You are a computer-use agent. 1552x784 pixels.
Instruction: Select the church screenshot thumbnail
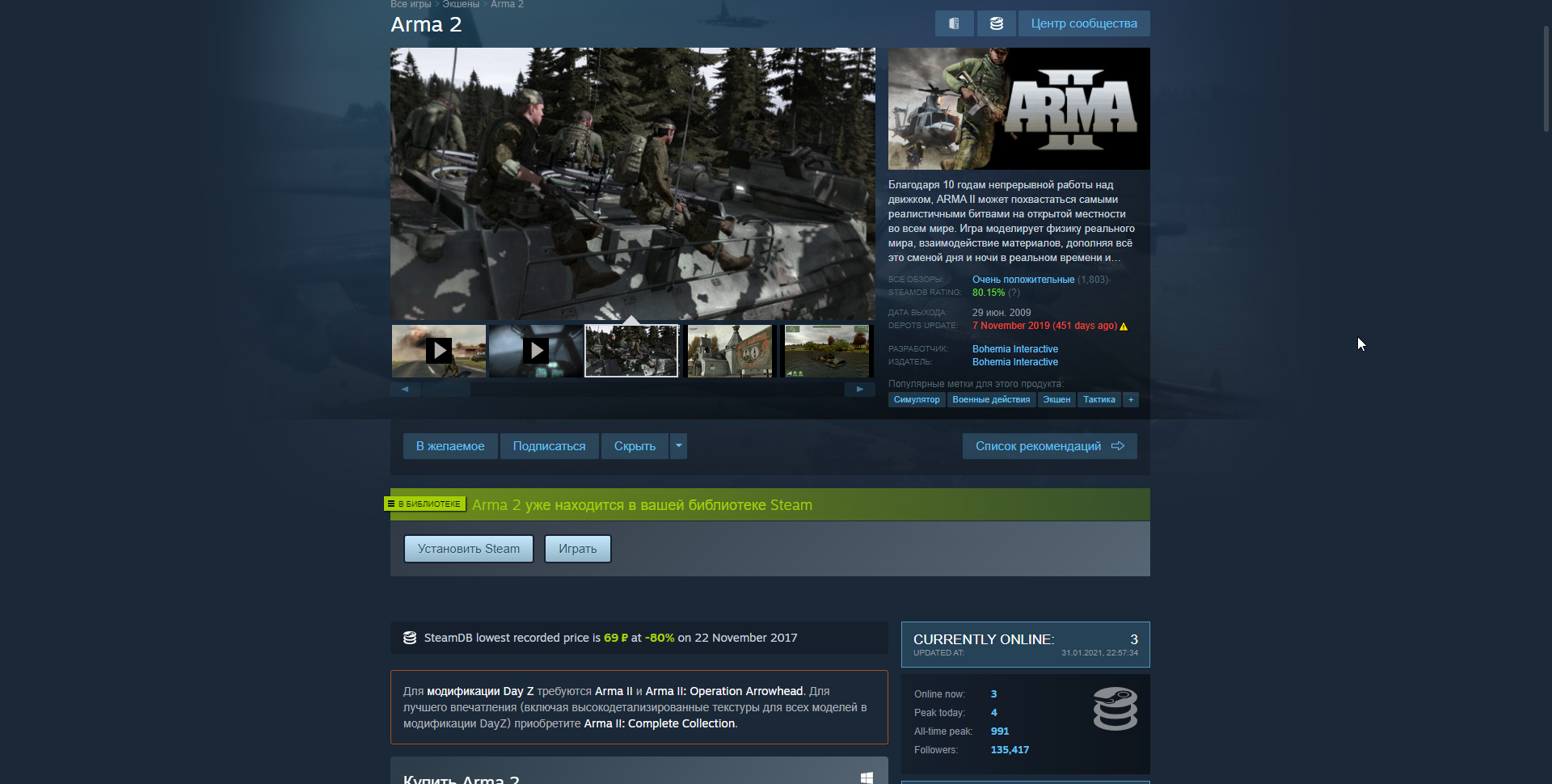(x=729, y=351)
